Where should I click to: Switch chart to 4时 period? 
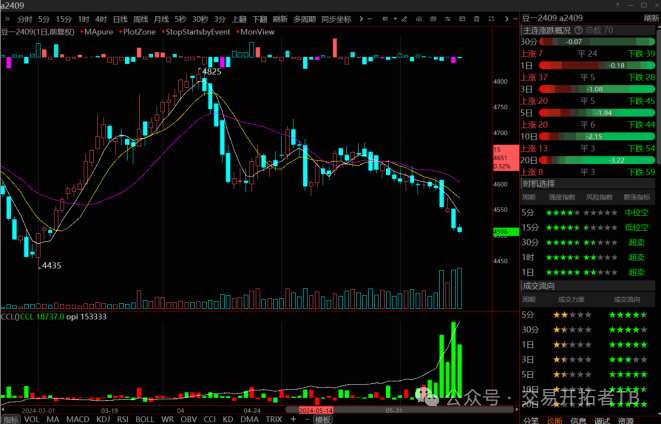click(101, 19)
